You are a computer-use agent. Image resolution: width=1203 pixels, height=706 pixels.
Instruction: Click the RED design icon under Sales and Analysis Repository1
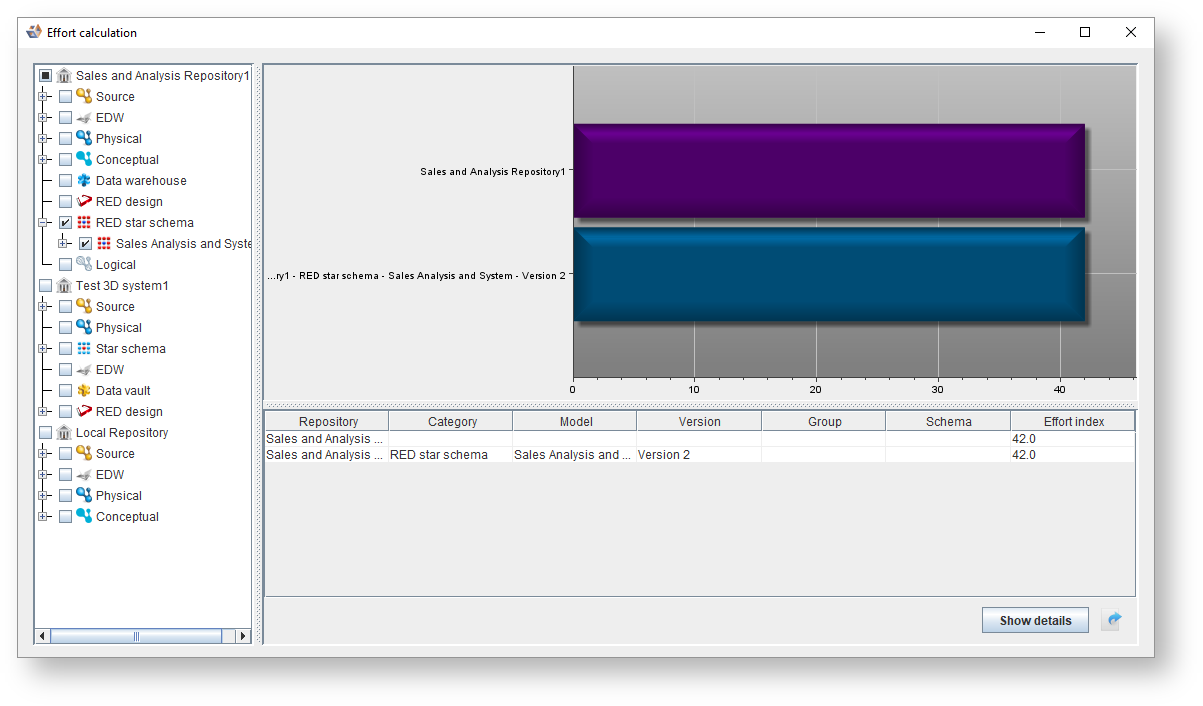[x=84, y=202]
